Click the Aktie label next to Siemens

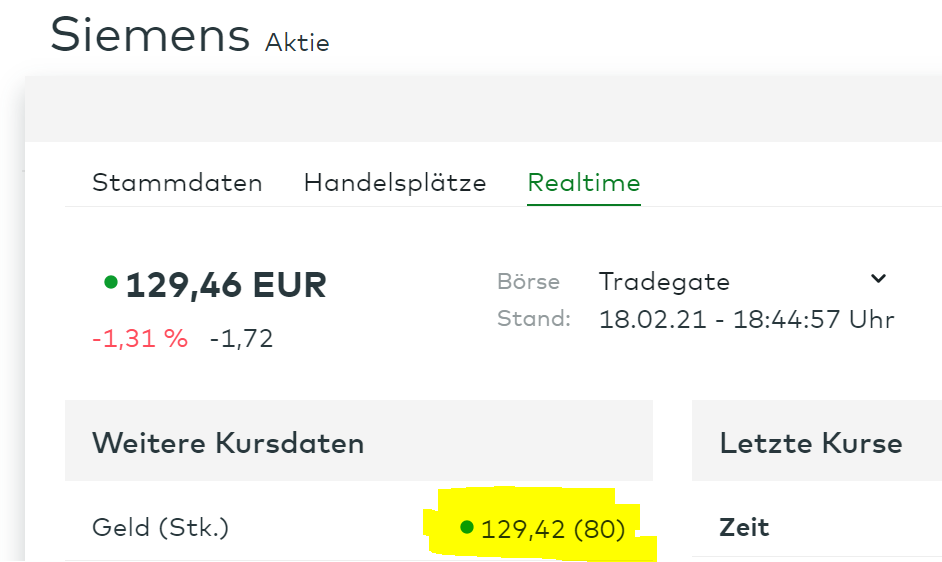[297, 42]
